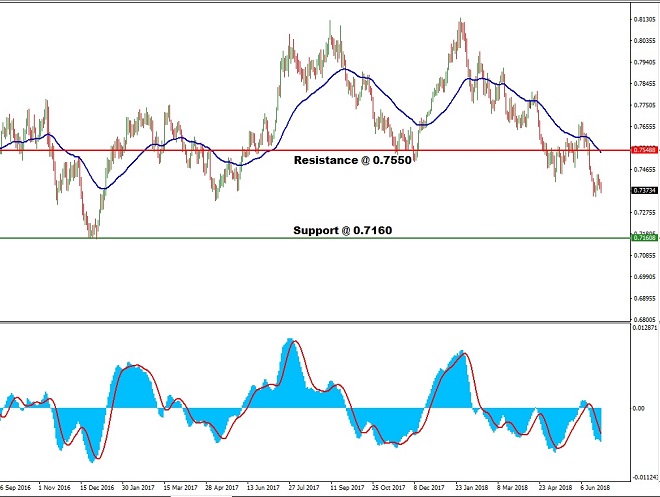The width and height of the screenshot is (660, 497).
Task: Click the black 0.73734 current price tag
Action: 644,191
